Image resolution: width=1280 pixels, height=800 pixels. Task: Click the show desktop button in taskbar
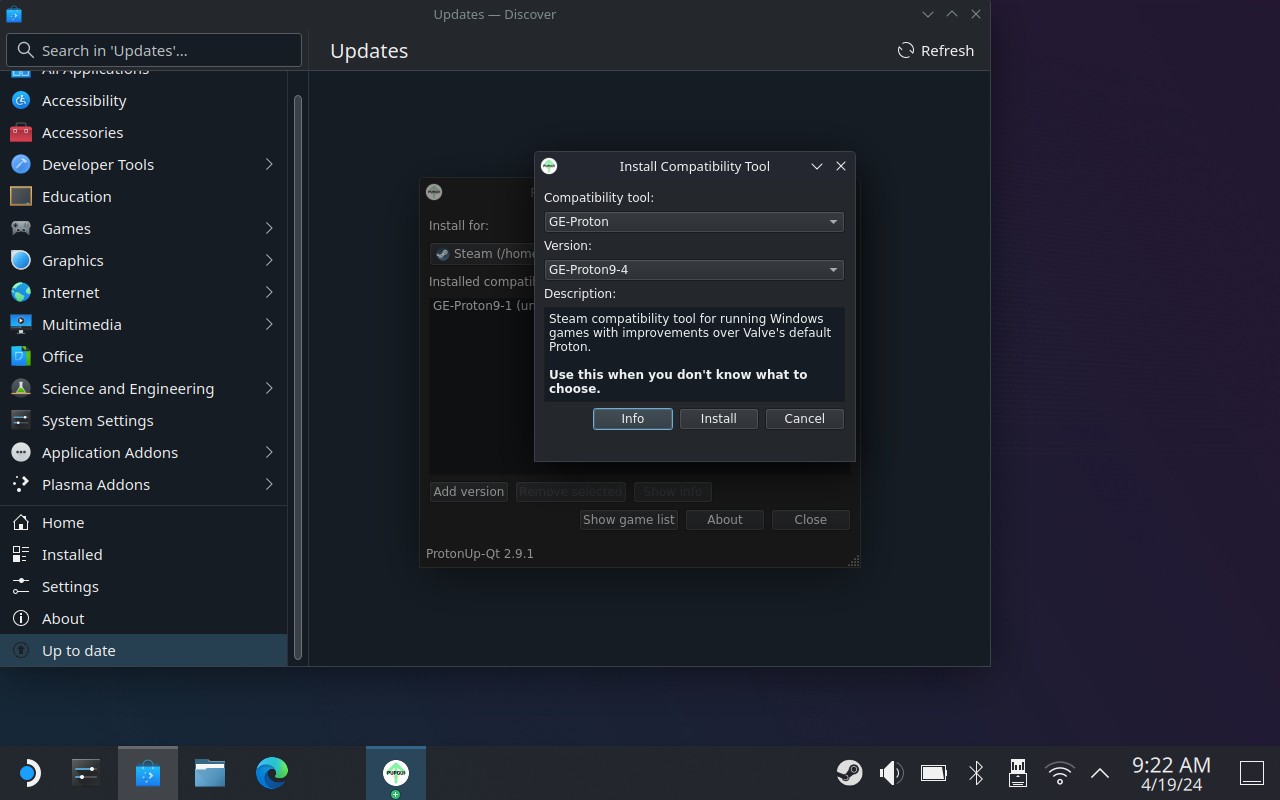coord(1252,773)
